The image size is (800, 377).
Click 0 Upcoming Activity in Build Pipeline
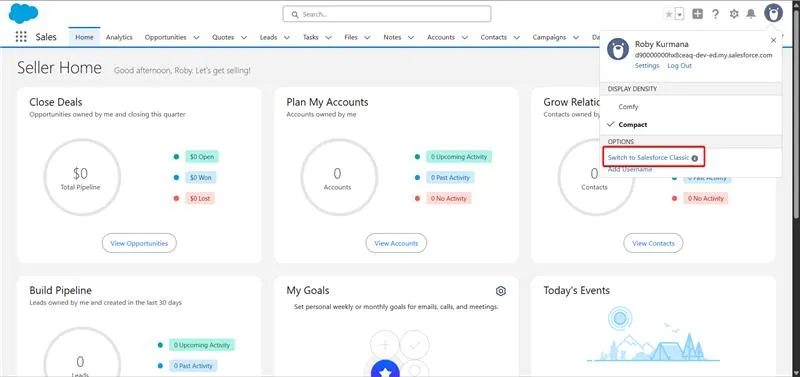point(202,345)
